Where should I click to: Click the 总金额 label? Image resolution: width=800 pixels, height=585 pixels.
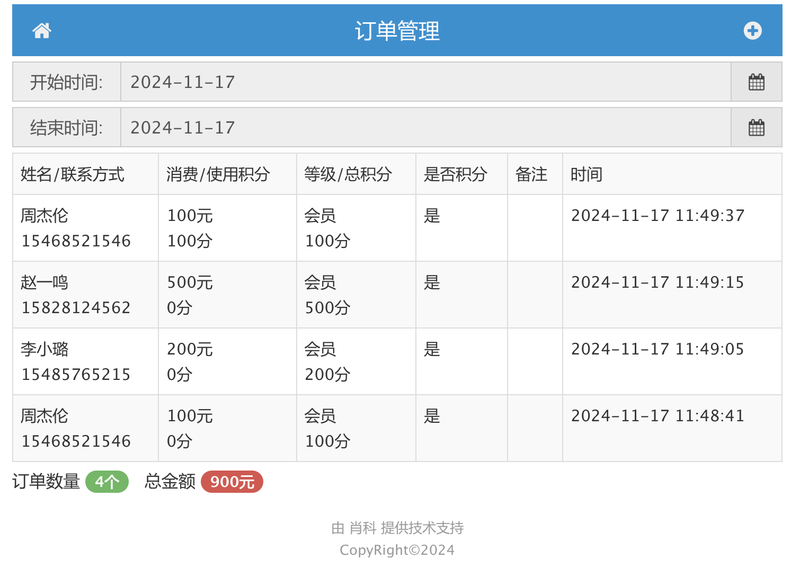[x=170, y=481]
